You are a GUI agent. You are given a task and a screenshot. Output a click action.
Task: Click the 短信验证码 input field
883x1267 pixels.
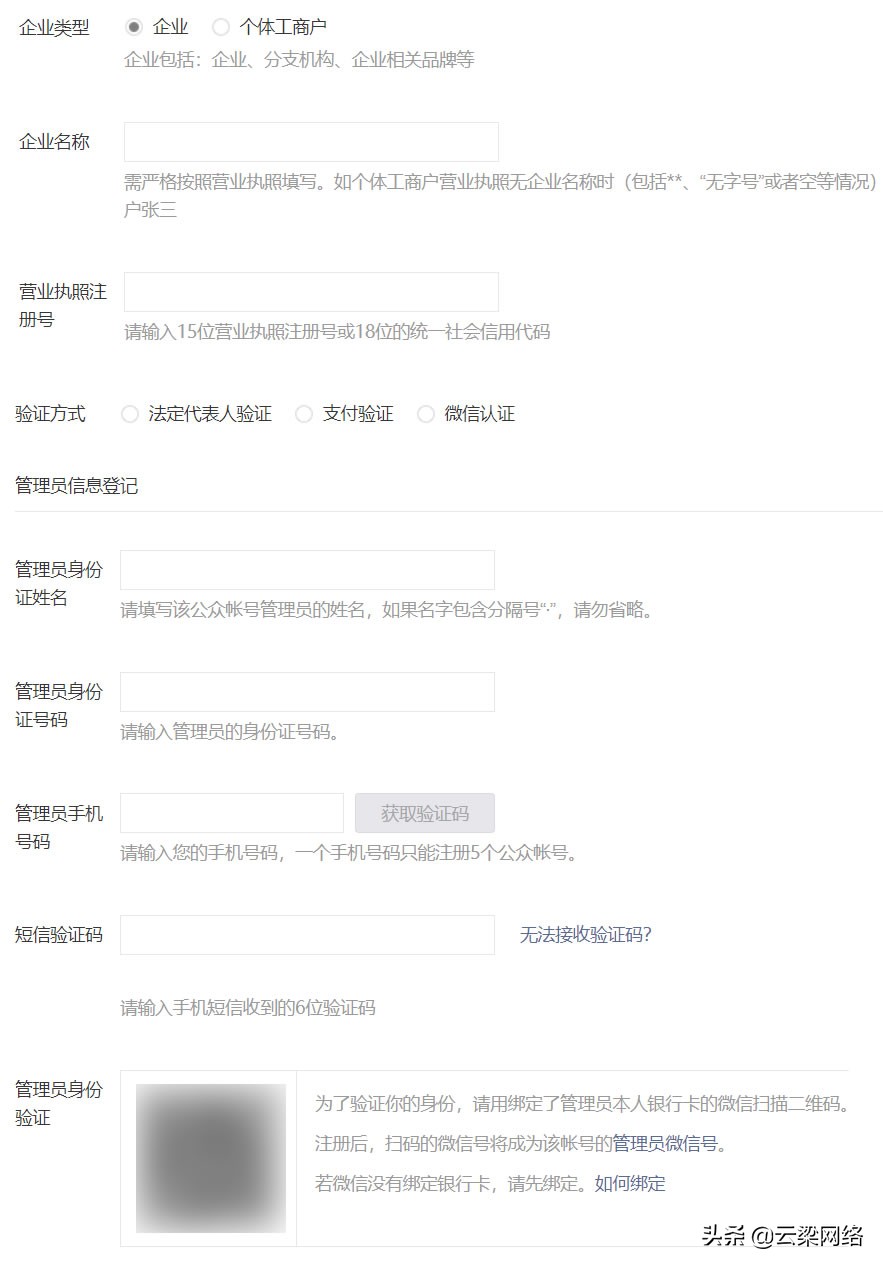(x=306, y=934)
